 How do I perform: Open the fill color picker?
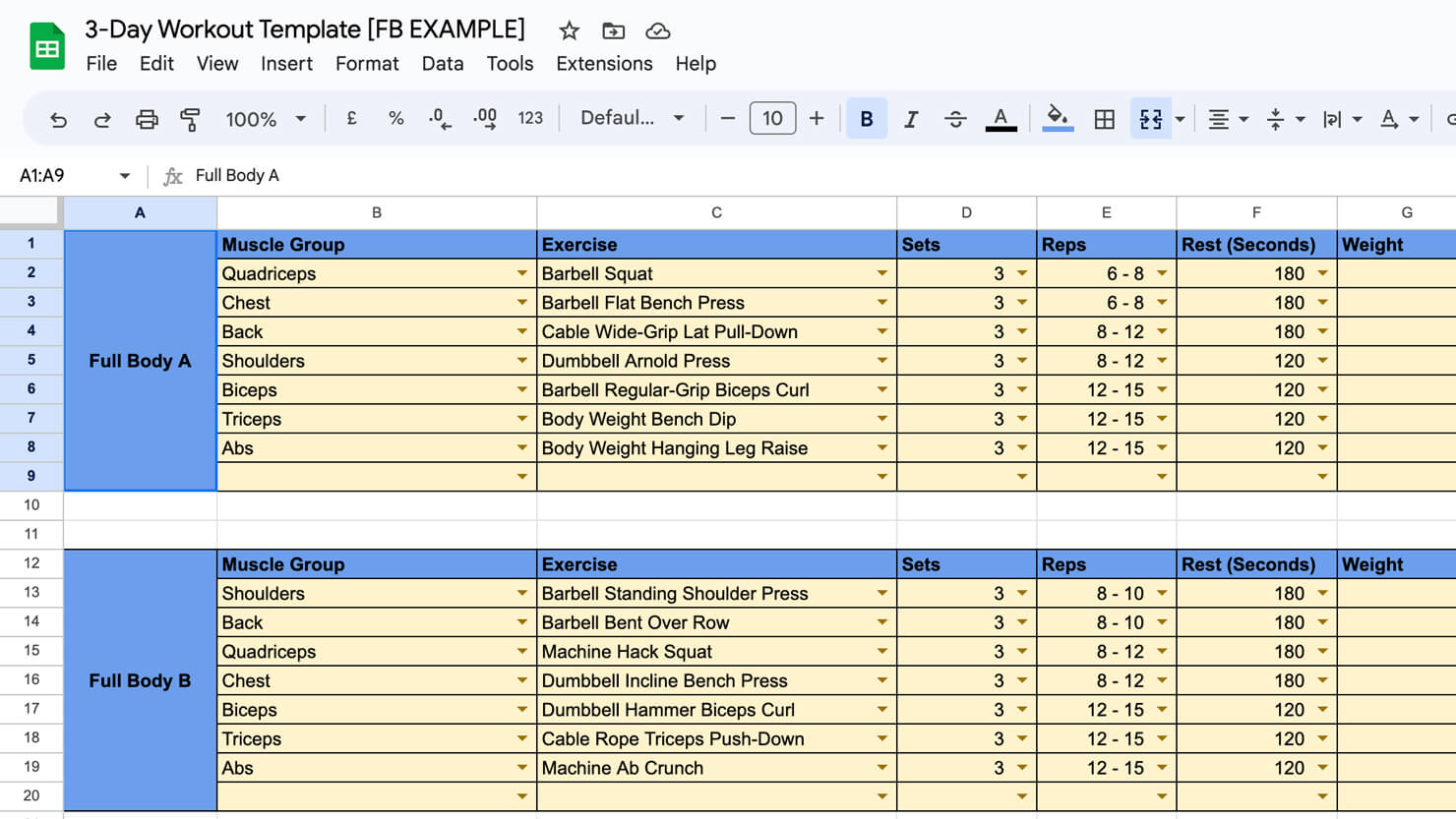(x=1058, y=118)
